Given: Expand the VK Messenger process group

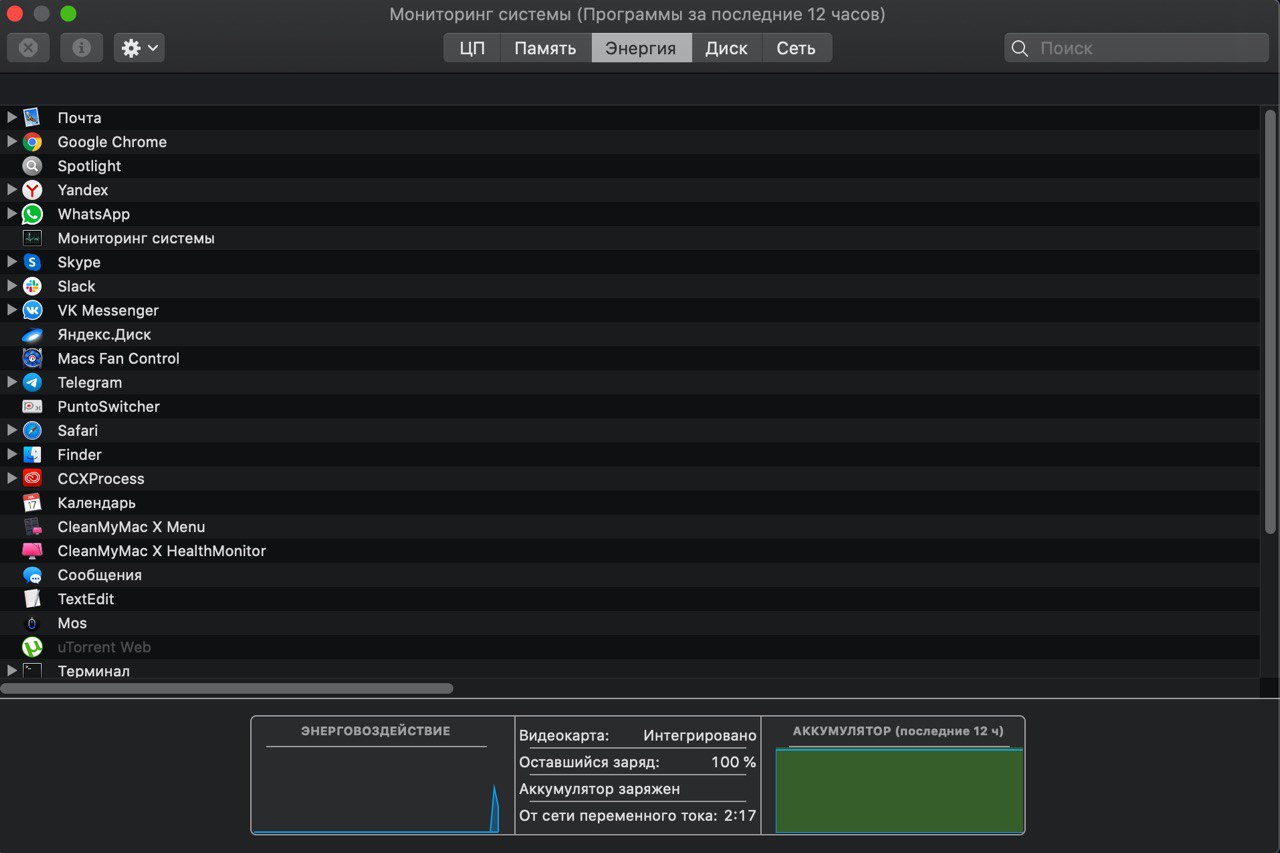Looking at the screenshot, I should [12, 309].
